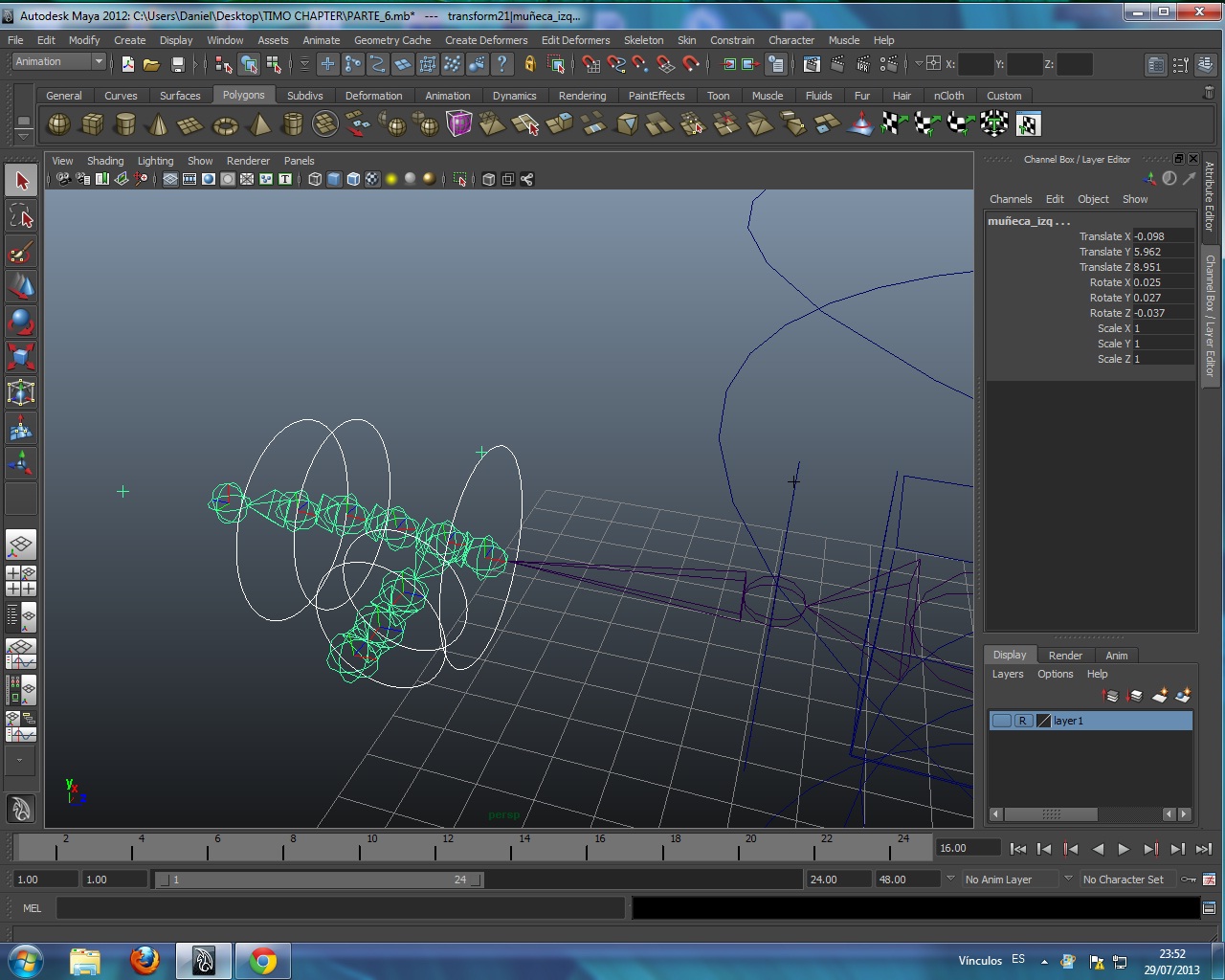Select the Scale tool in the toolbox
This screenshot has width=1225, height=980.
[21, 357]
